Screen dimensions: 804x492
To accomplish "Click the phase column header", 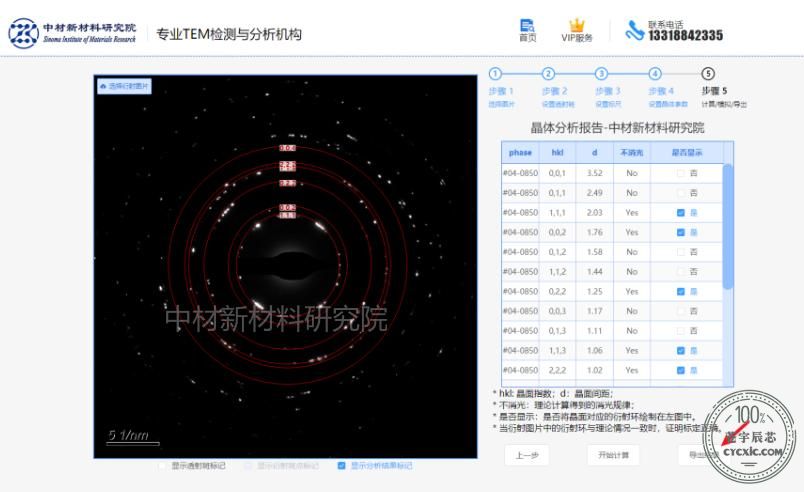I will pos(520,153).
